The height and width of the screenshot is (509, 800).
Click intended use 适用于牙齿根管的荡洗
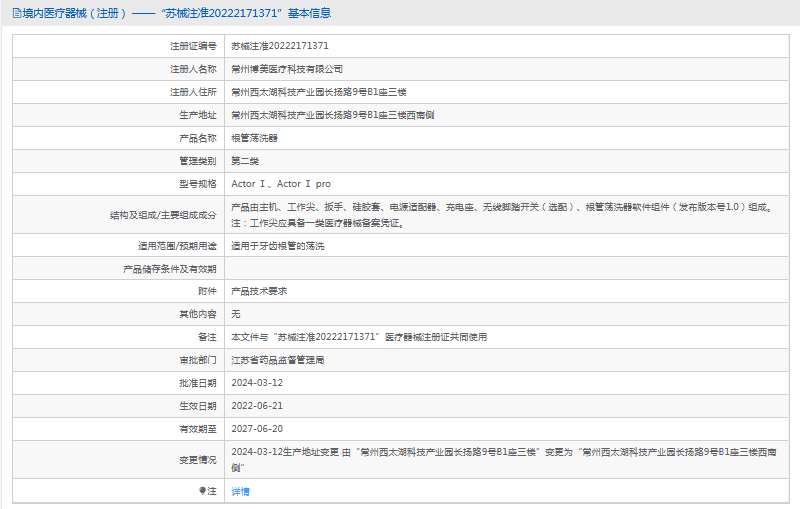pos(278,246)
